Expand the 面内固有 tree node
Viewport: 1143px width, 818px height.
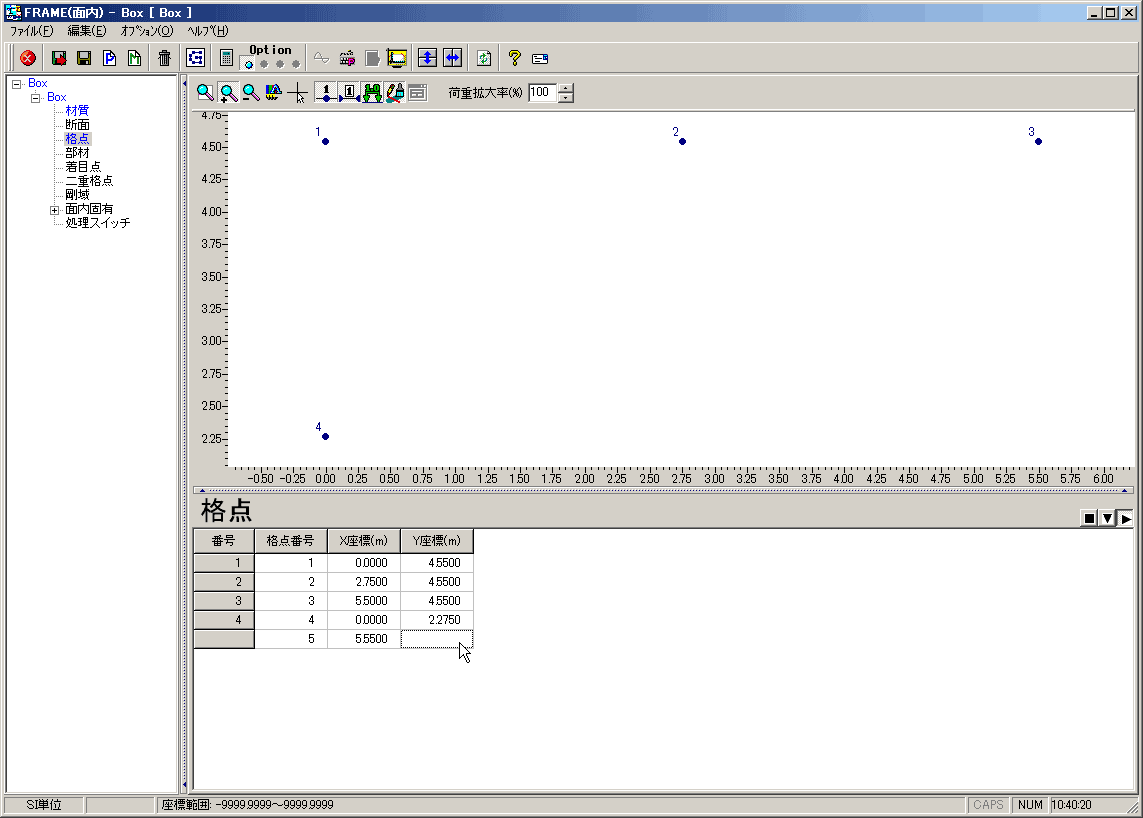tap(54, 210)
